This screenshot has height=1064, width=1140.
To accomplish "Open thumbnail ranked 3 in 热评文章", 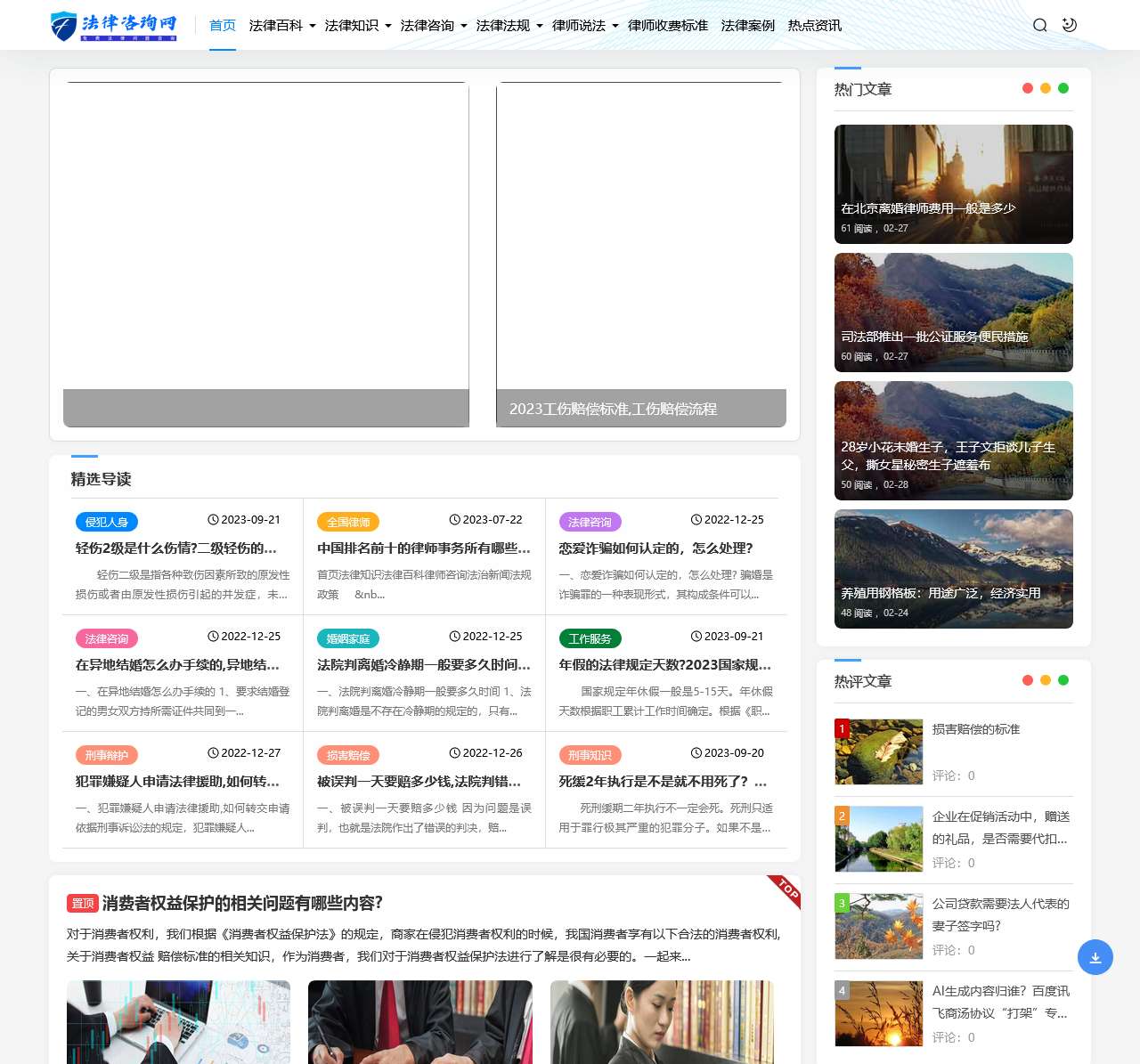I will click(x=879, y=926).
